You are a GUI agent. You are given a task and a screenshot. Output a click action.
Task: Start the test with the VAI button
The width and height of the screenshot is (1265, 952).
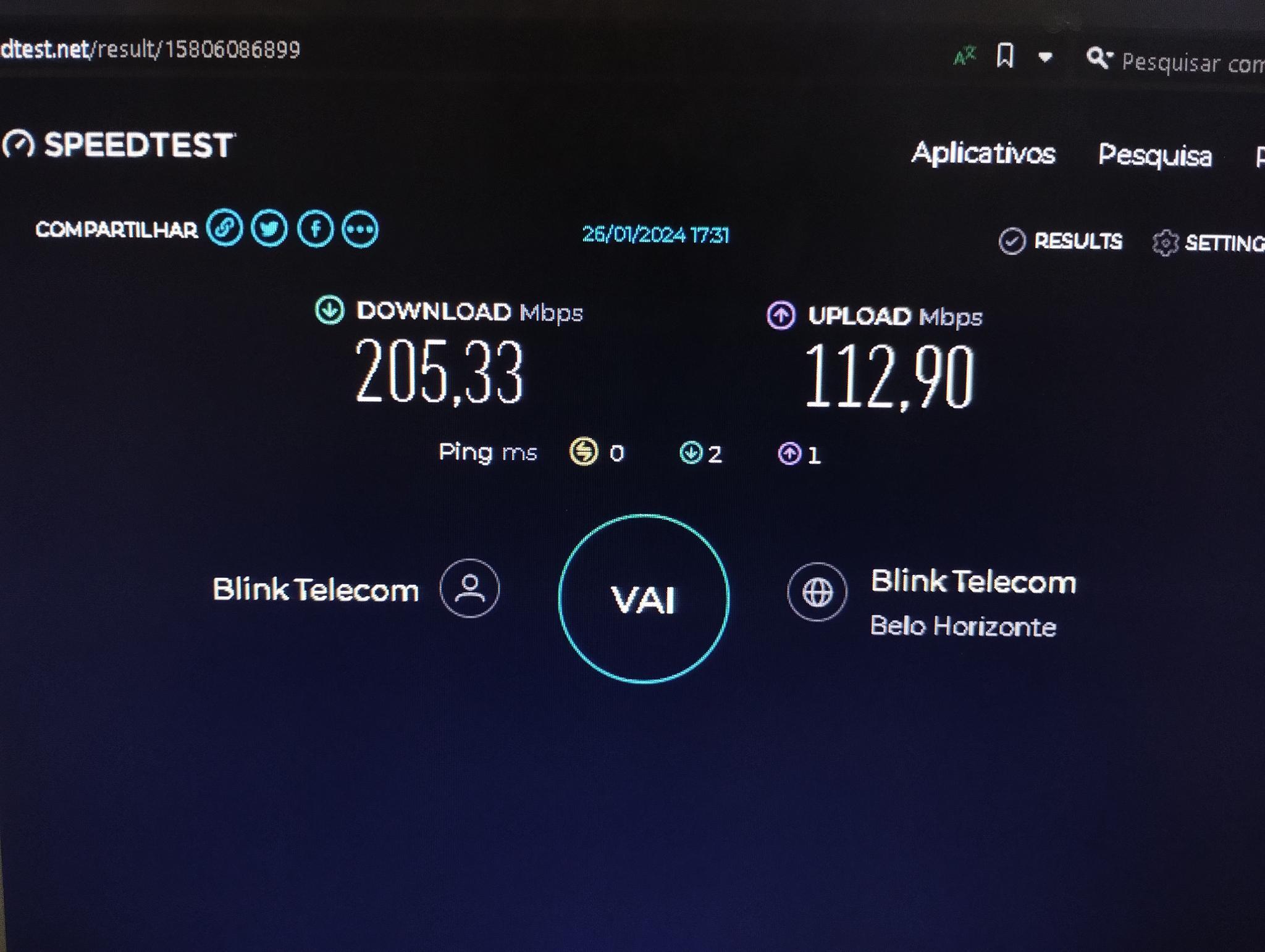click(x=644, y=599)
